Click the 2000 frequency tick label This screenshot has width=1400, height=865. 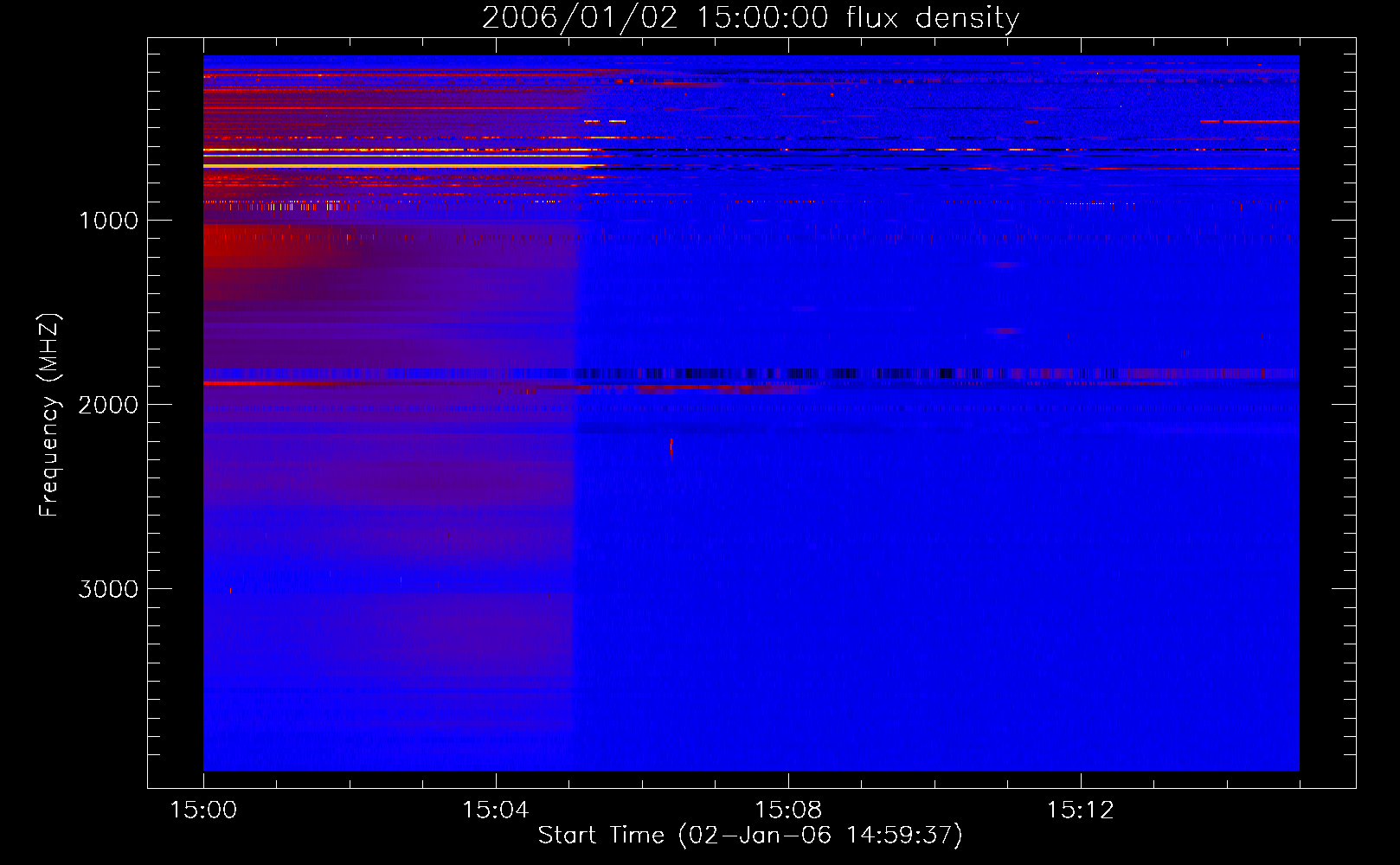[x=108, y=405]
